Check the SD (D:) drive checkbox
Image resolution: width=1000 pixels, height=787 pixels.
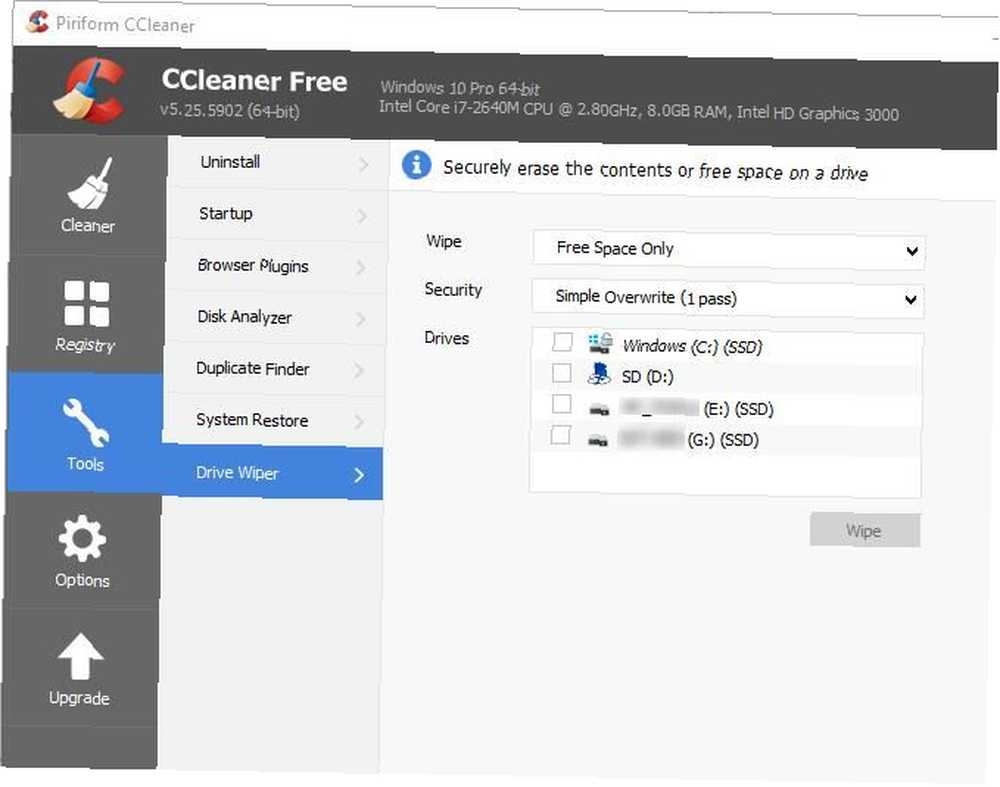pos(561,372)
